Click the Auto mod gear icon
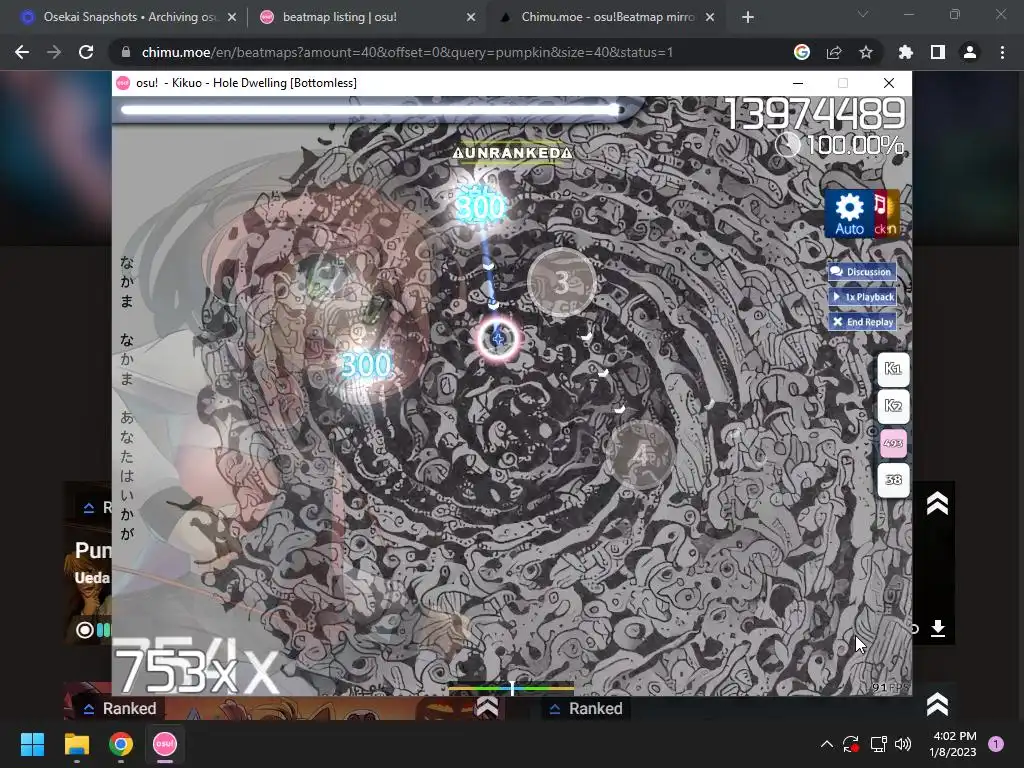The image size is (1024, 768). (849, 214)
